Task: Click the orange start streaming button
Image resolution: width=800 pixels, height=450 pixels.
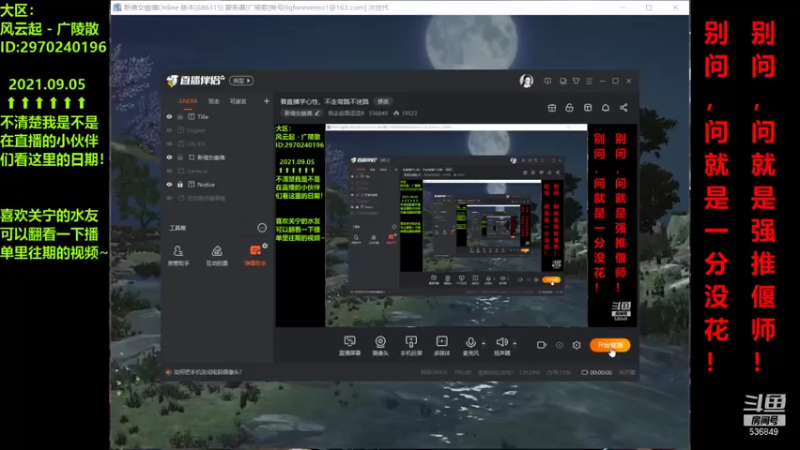Action: pyautogui.click(x=610, y=345)
